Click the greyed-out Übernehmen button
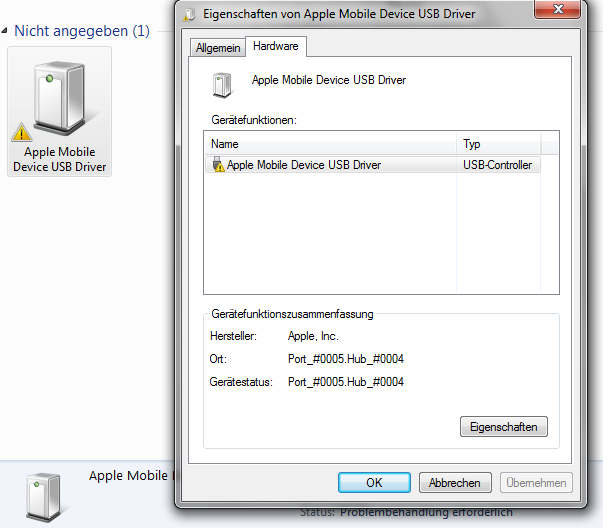This screenshot has width=609, height=530. click(x=536, y=482)
